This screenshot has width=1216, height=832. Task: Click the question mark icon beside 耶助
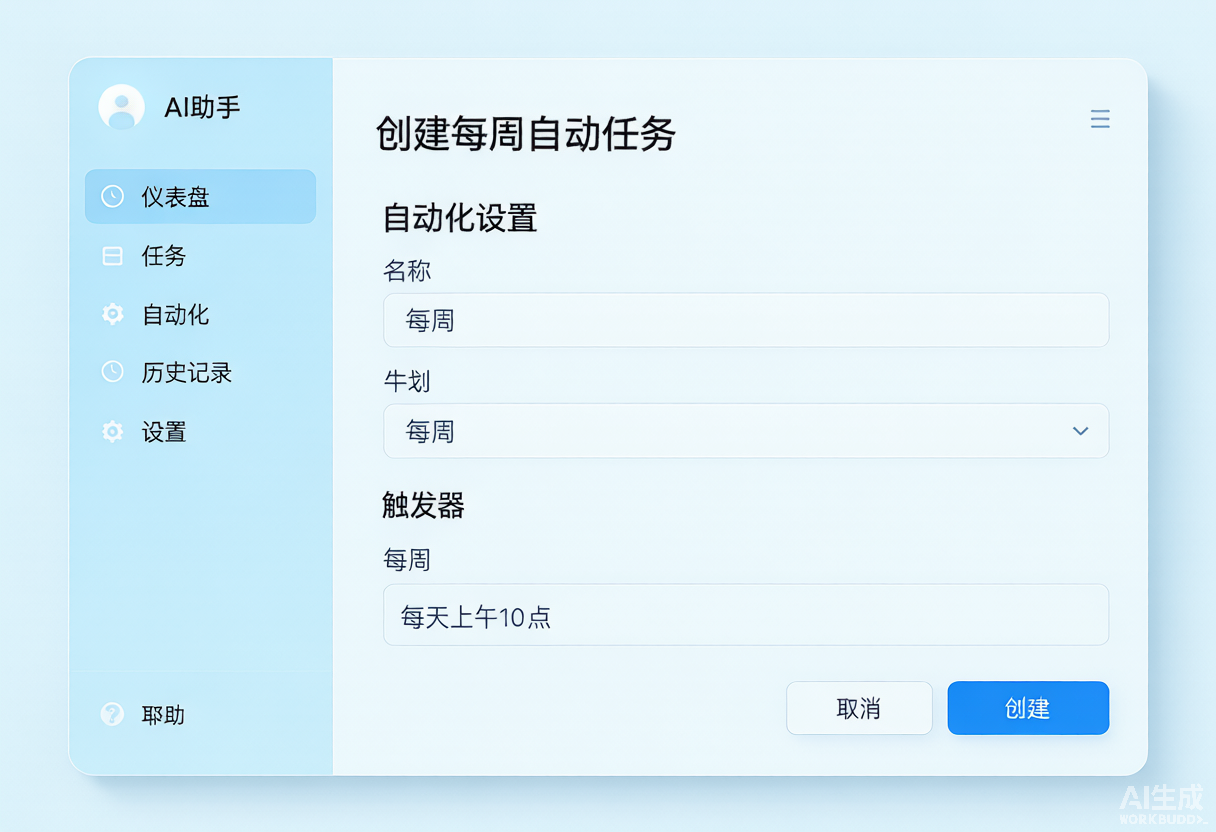pos(113,714)
